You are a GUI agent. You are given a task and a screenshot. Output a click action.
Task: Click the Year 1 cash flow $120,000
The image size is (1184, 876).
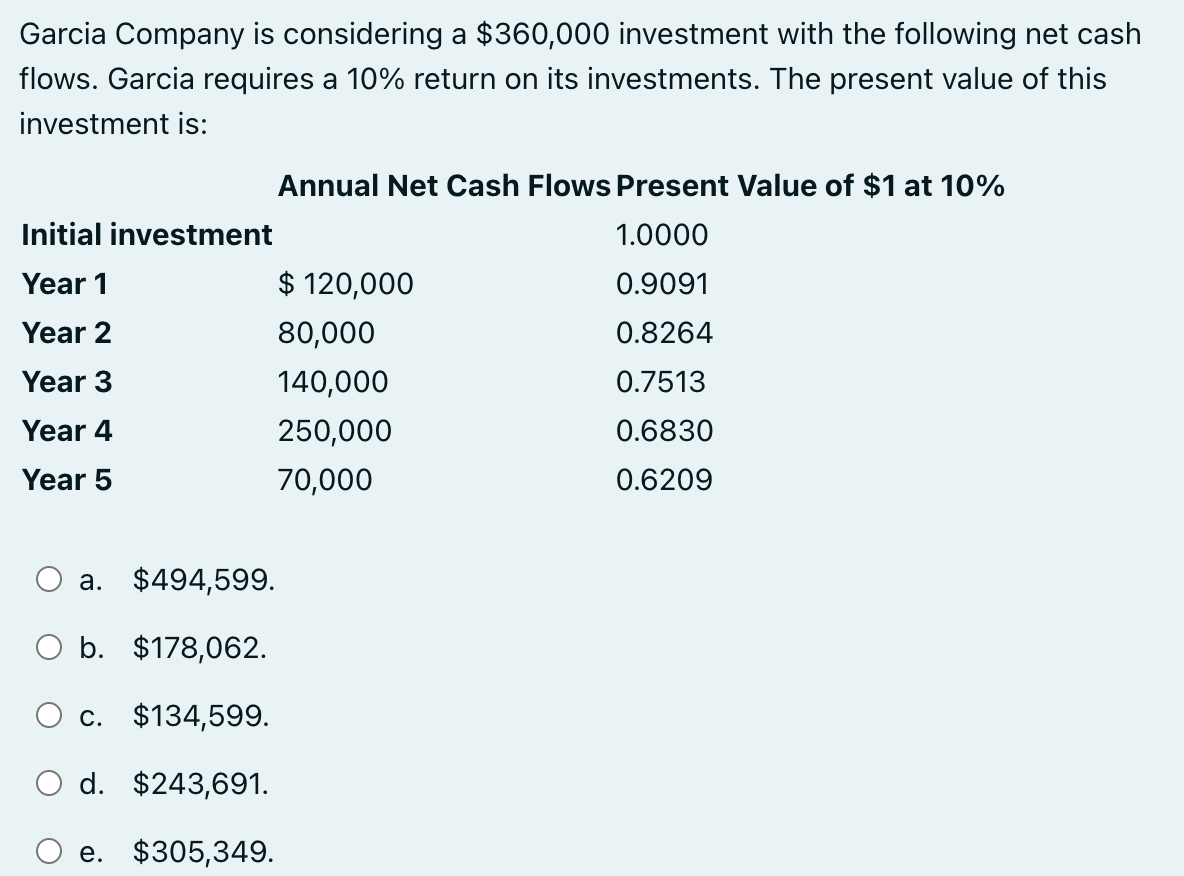click(x=346, y=284)
